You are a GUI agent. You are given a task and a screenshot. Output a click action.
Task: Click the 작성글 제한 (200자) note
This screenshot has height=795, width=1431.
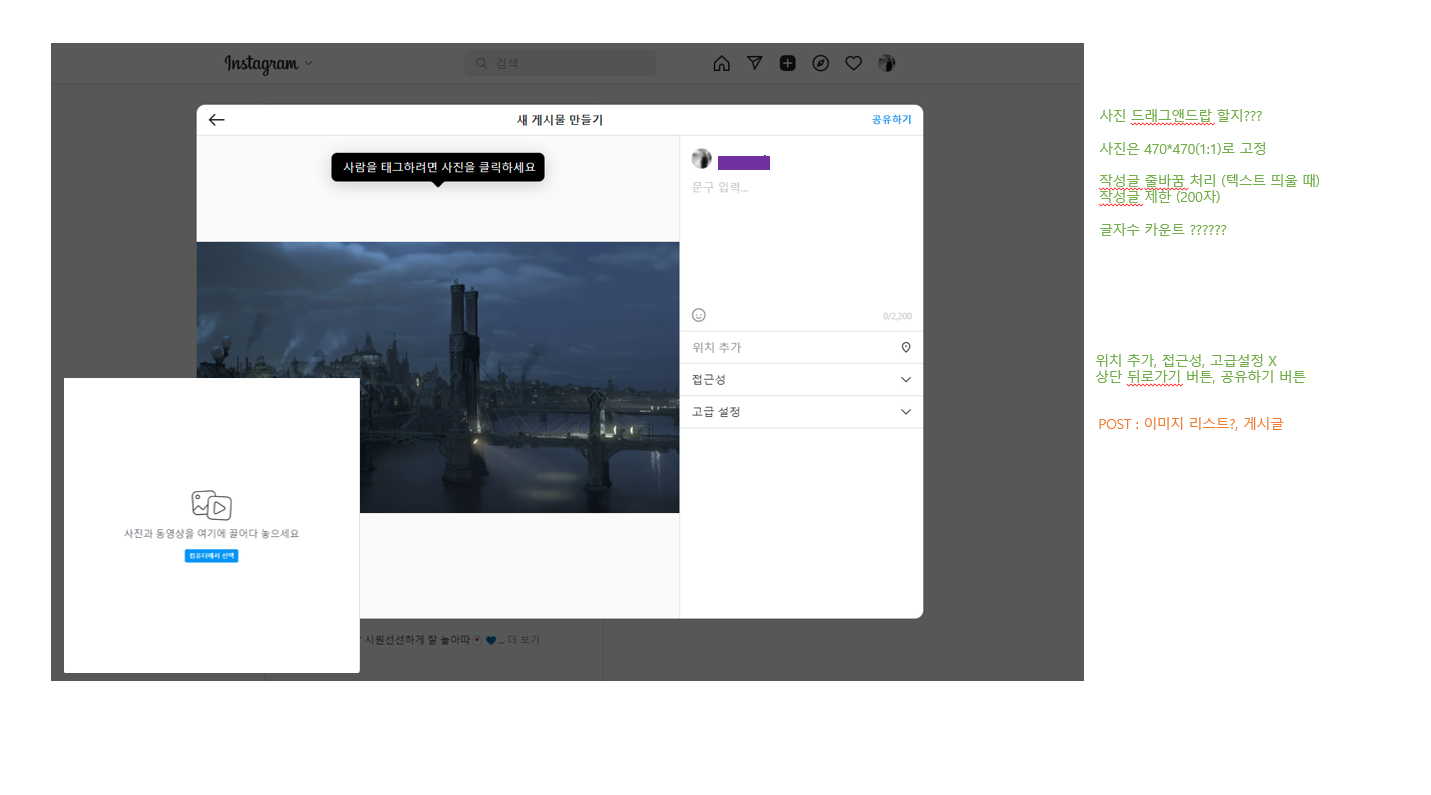tap(1159, 197)
